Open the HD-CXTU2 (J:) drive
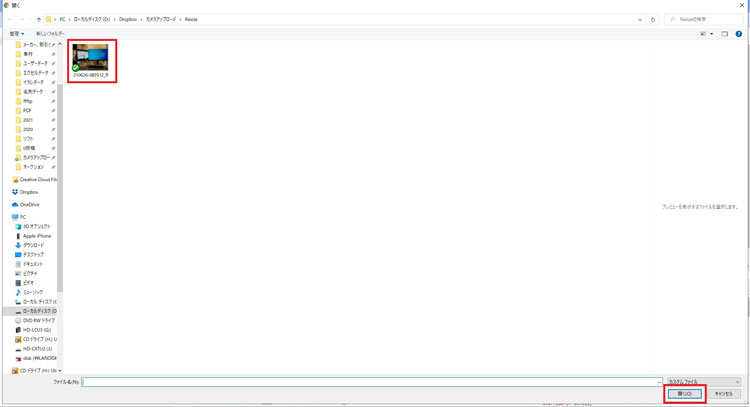 37,349
